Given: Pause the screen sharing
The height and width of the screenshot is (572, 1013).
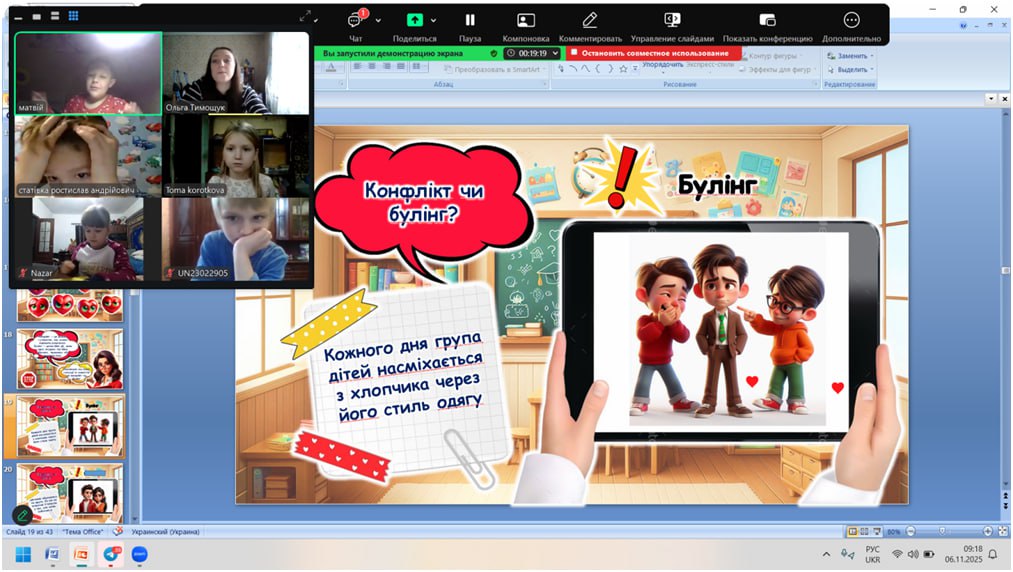Looking at the screenshot, I should pos(470,22).
